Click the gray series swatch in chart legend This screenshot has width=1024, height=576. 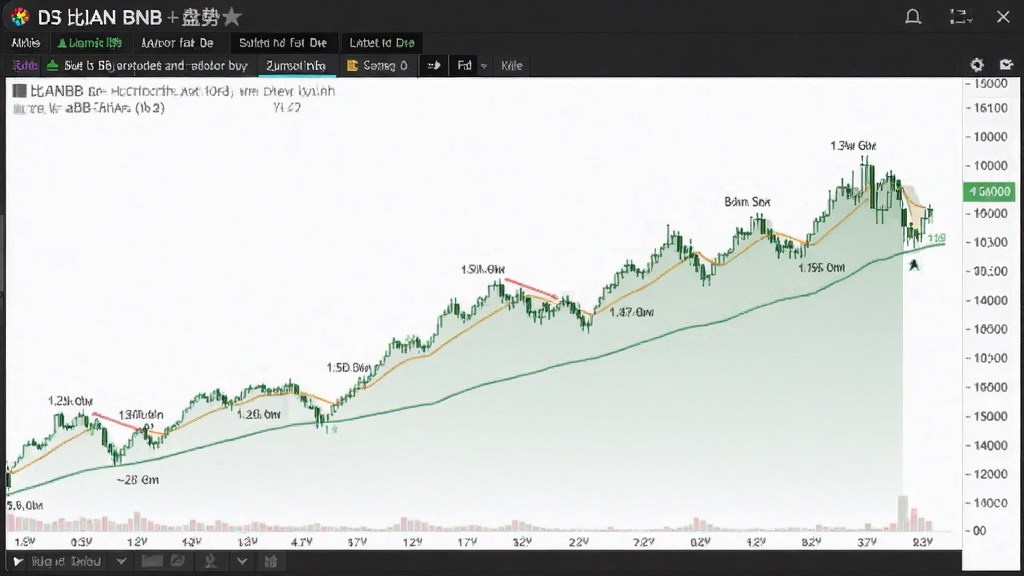click(20, 91)
